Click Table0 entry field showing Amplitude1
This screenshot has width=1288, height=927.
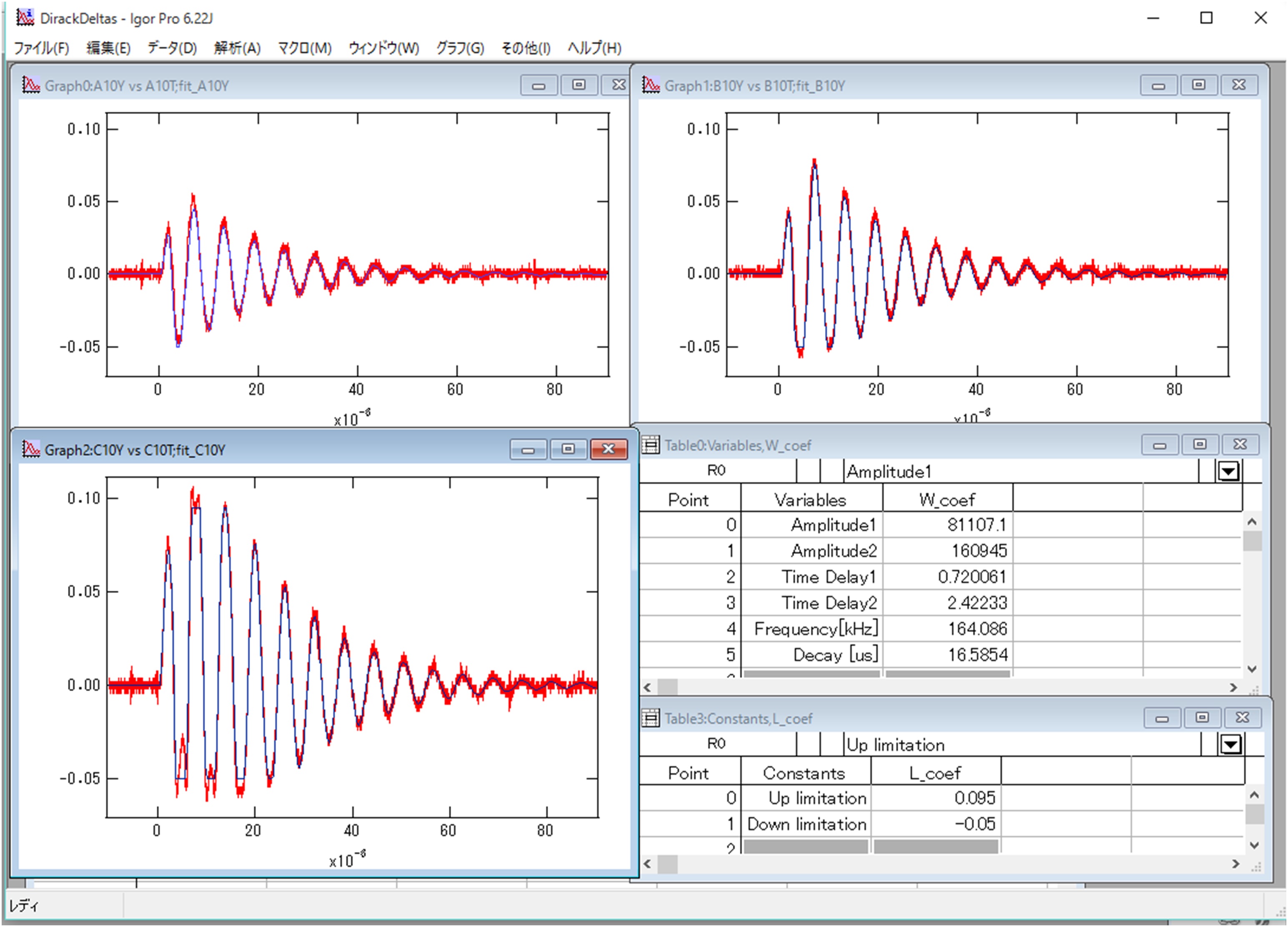click(1020, 471)
